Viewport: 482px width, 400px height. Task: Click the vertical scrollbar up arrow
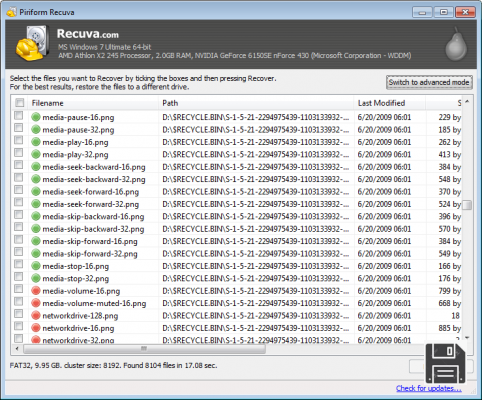click(467, 102)
